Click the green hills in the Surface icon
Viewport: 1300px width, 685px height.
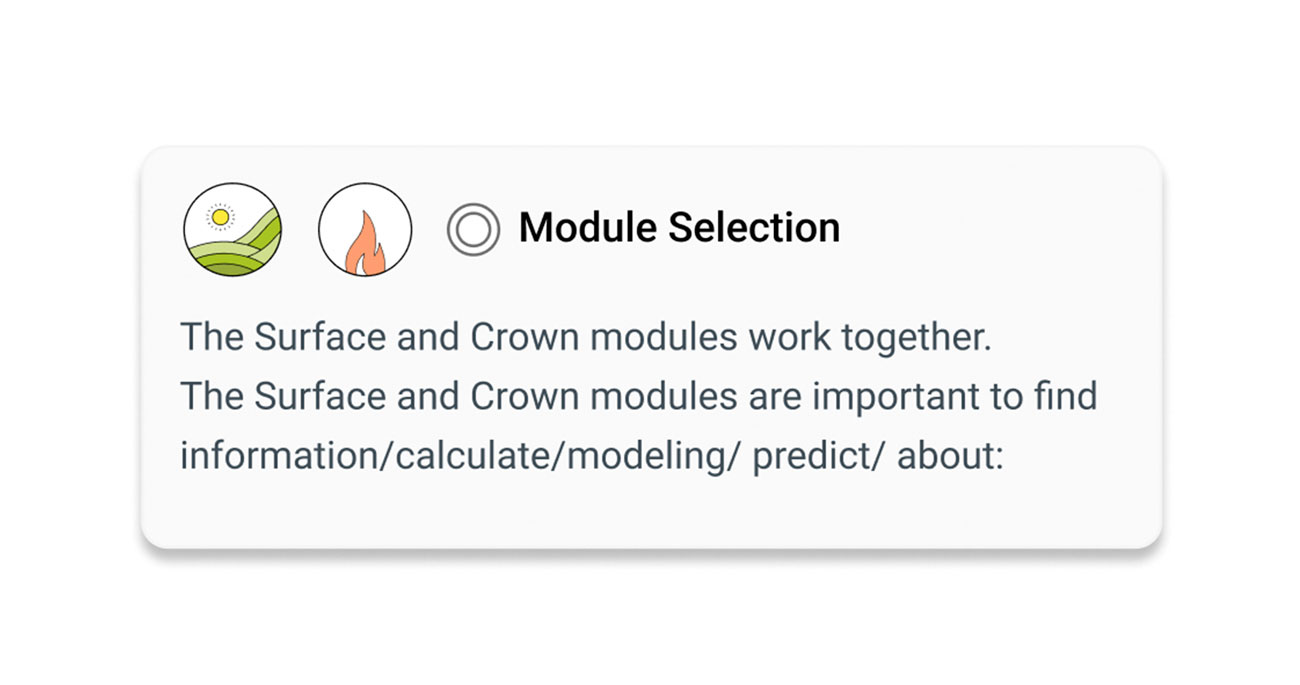pos(236,250)
